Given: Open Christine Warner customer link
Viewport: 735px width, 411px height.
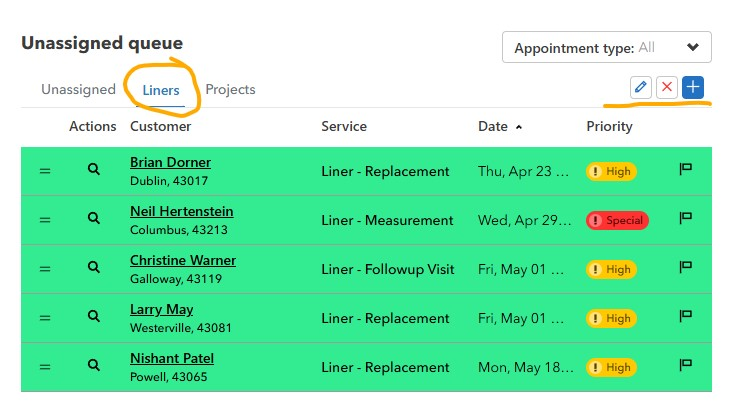Looking at the screenshot, I should click(x=183, y=260).
